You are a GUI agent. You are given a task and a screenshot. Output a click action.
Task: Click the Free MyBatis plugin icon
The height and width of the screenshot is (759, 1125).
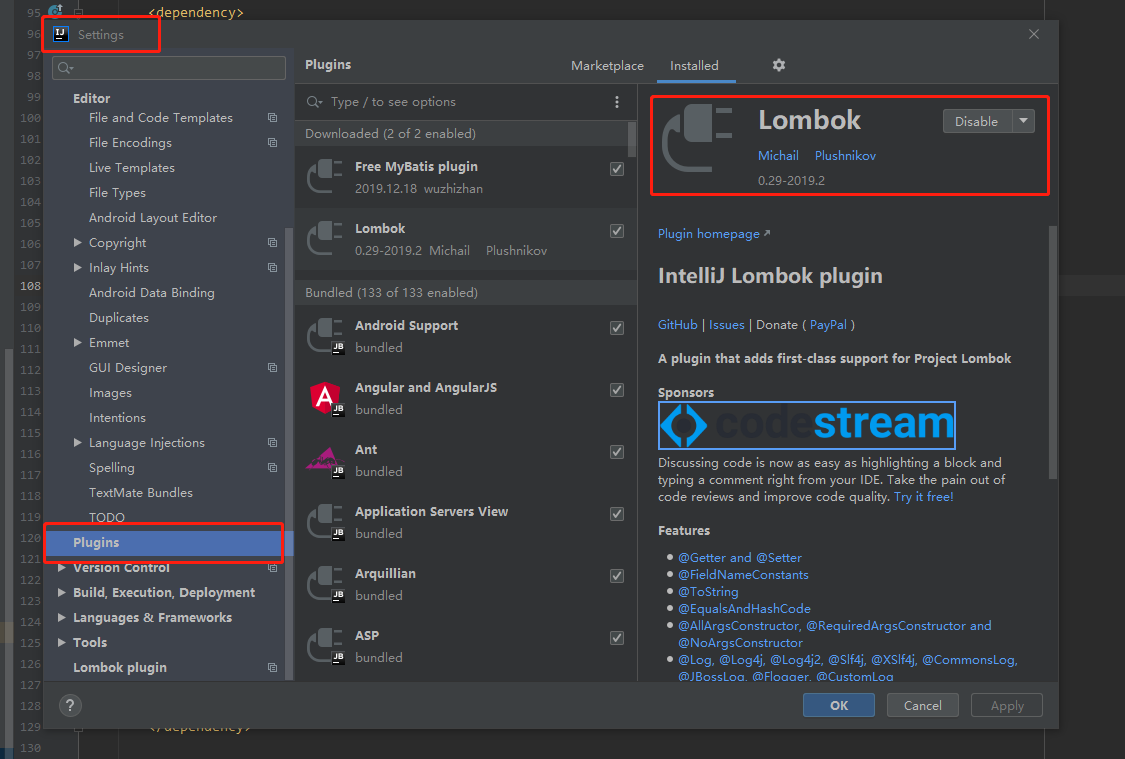pos(325,177)
